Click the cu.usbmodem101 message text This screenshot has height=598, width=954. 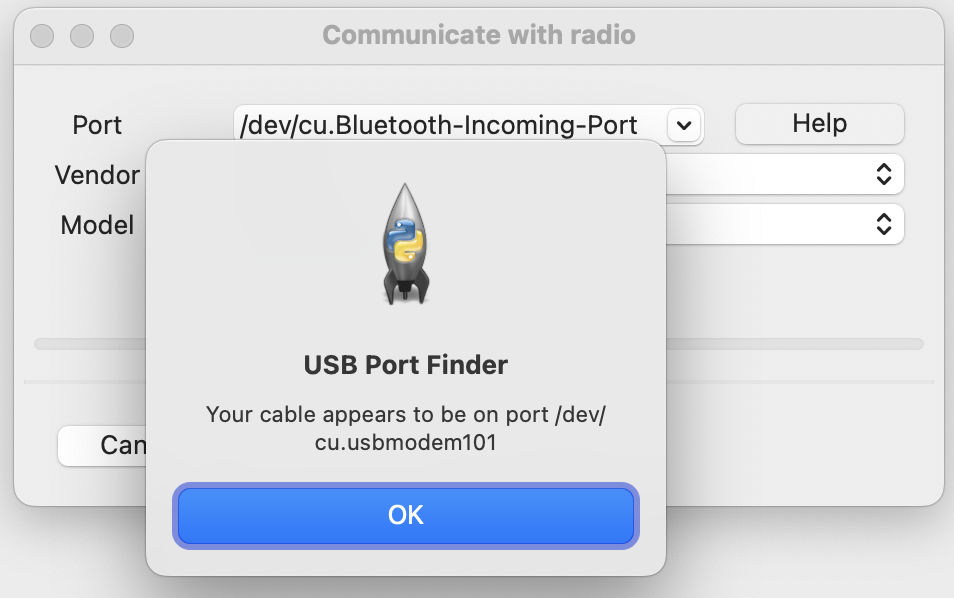406,442
